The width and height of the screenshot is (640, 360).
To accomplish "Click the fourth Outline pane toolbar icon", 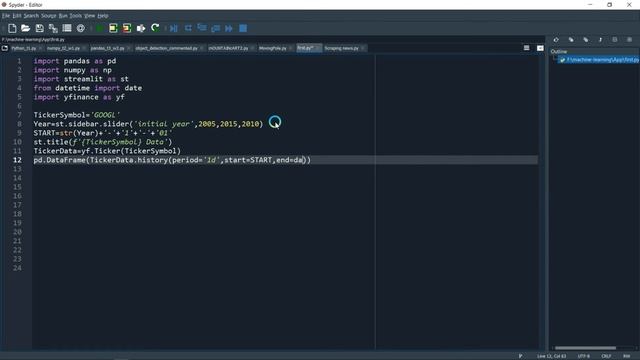I will tap(600, 40).
